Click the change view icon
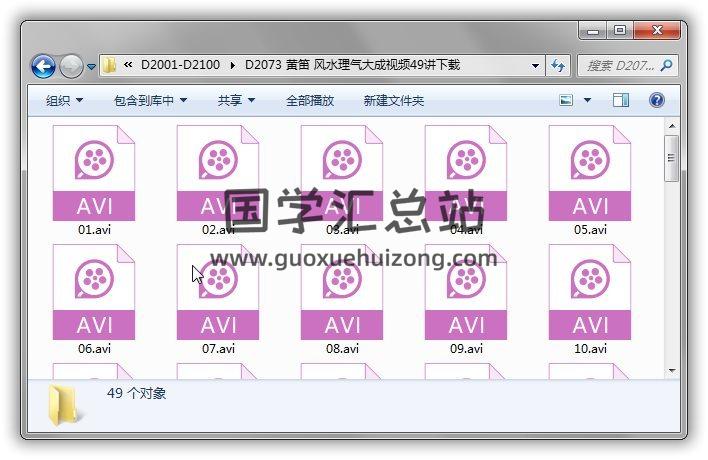This screenshot has height=460, width=708. coord(566,100)
